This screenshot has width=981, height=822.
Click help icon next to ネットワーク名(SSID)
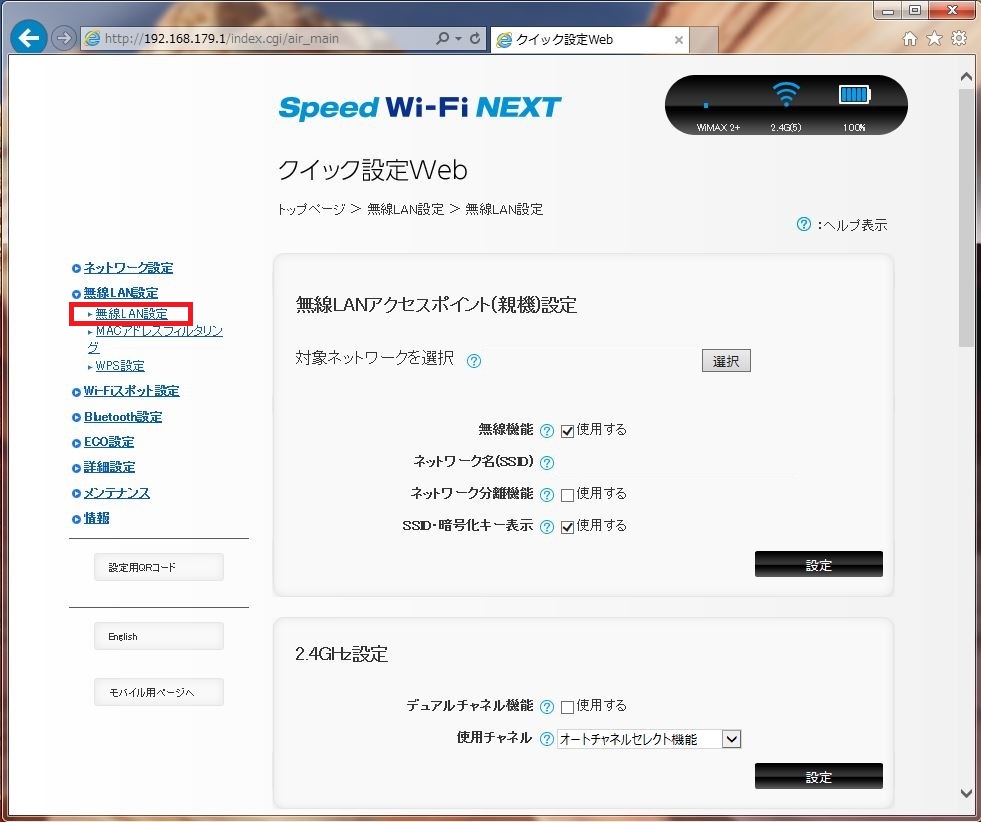(x=546, y=462)
